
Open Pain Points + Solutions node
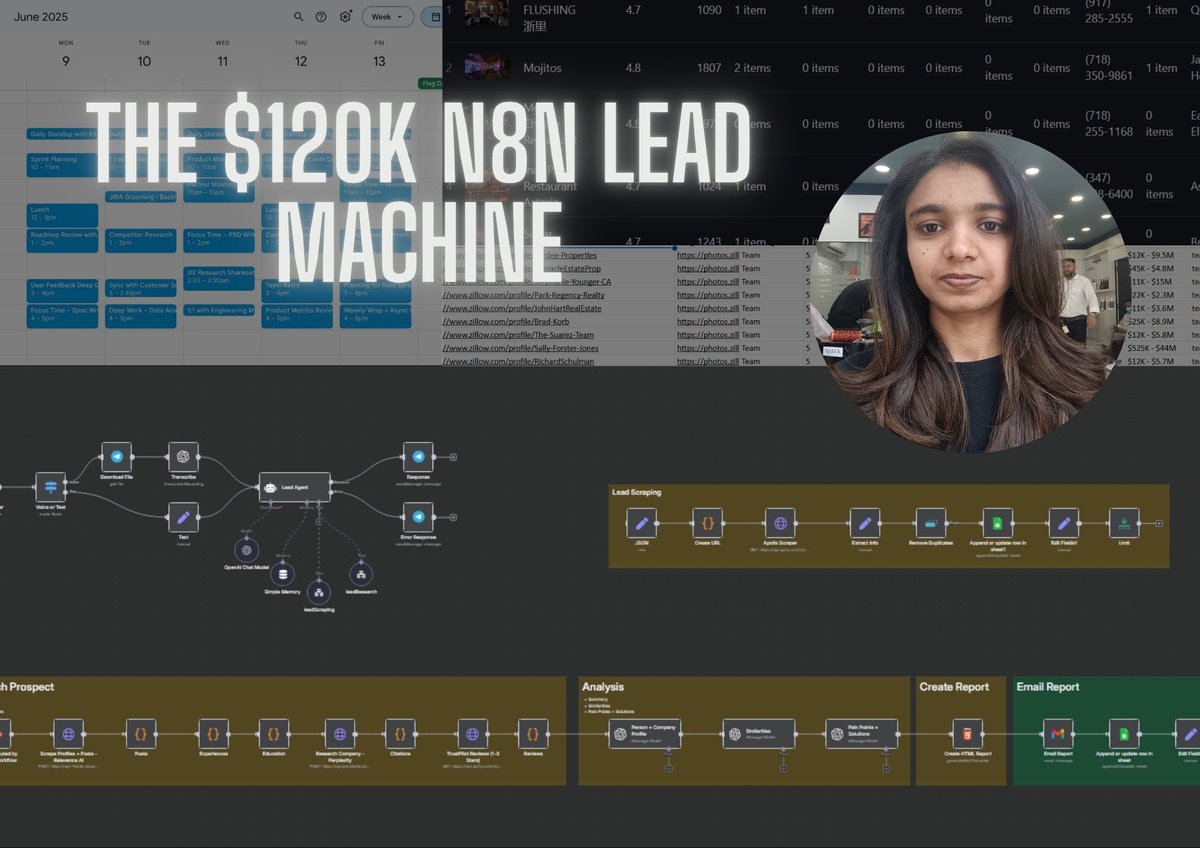click(x=861, y=733)
